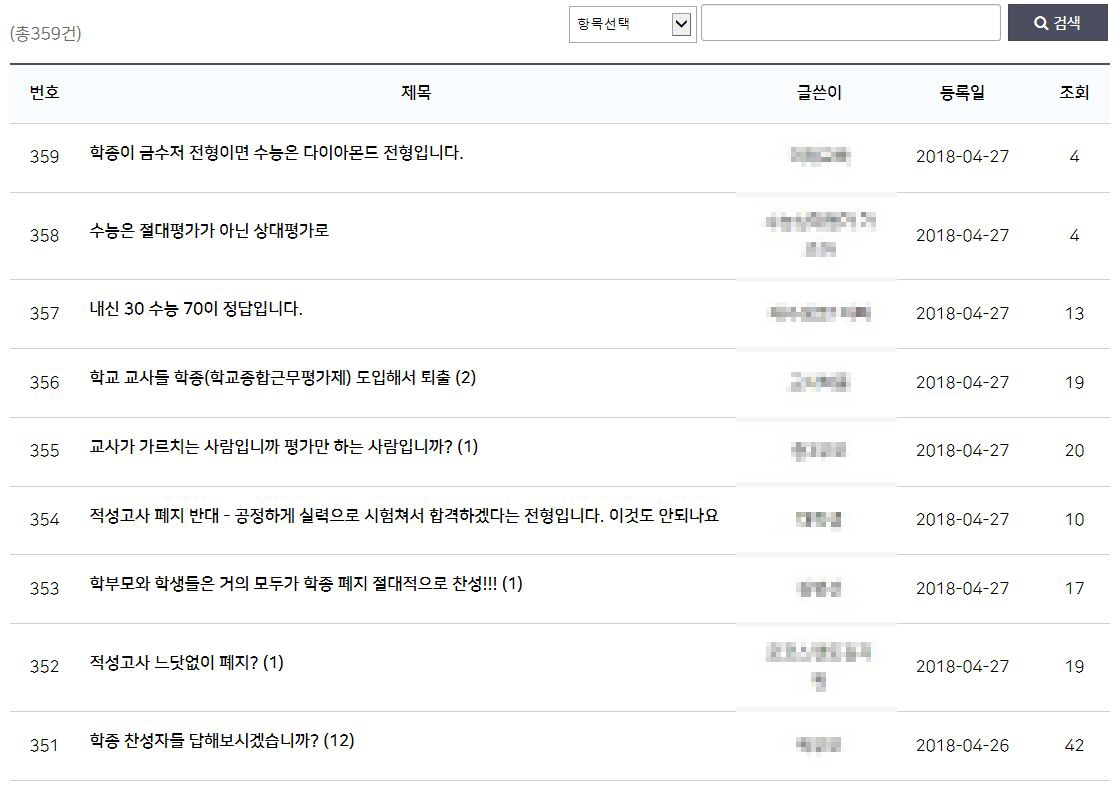The width and height of the screenshot is (1120, 788).
Task: Open post about 학교 교사들 학종 도입해서 퇴출
Action: (x=282, y=378)
